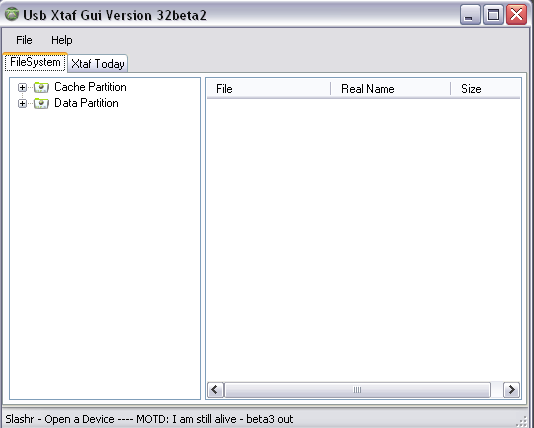Click the left scroll arrow of file list
This screenshot has height=428, width=534.
point(215,390)
